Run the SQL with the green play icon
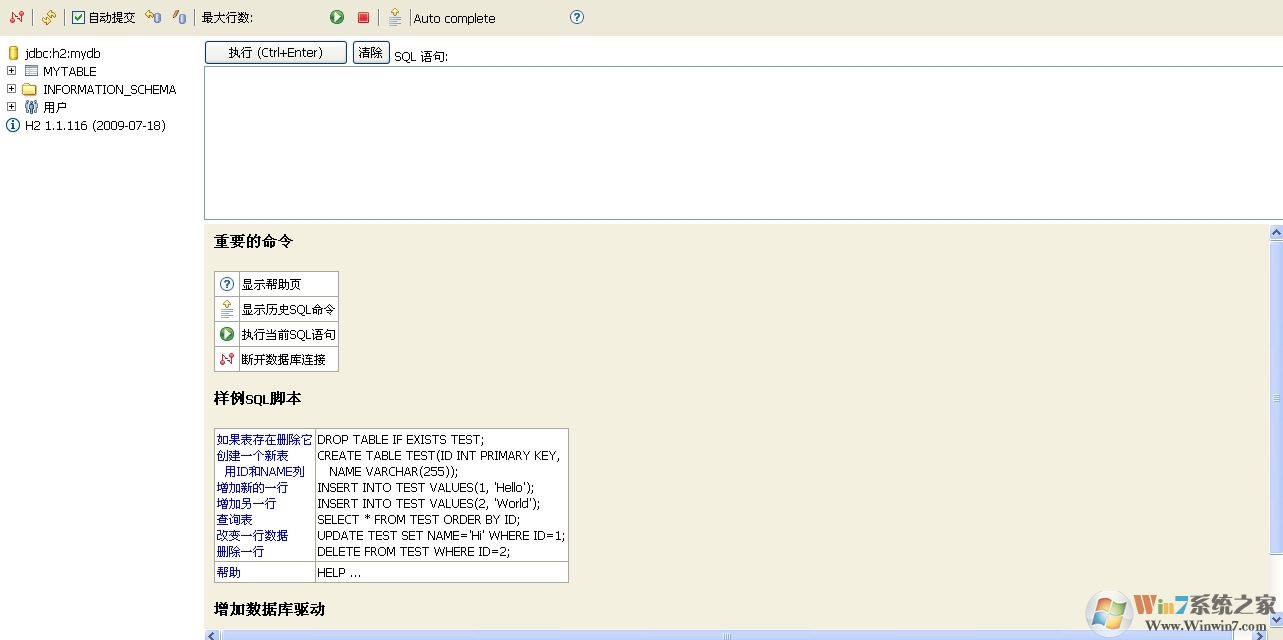Image resolution: width=1283 pixels, height=640 pixels. click(337, 17)
